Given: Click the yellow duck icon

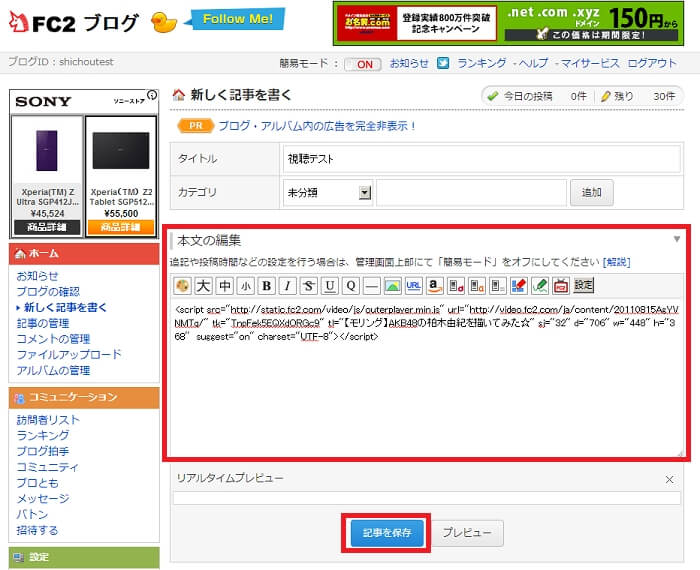Looking at the screenshot, I should (163, 22).
